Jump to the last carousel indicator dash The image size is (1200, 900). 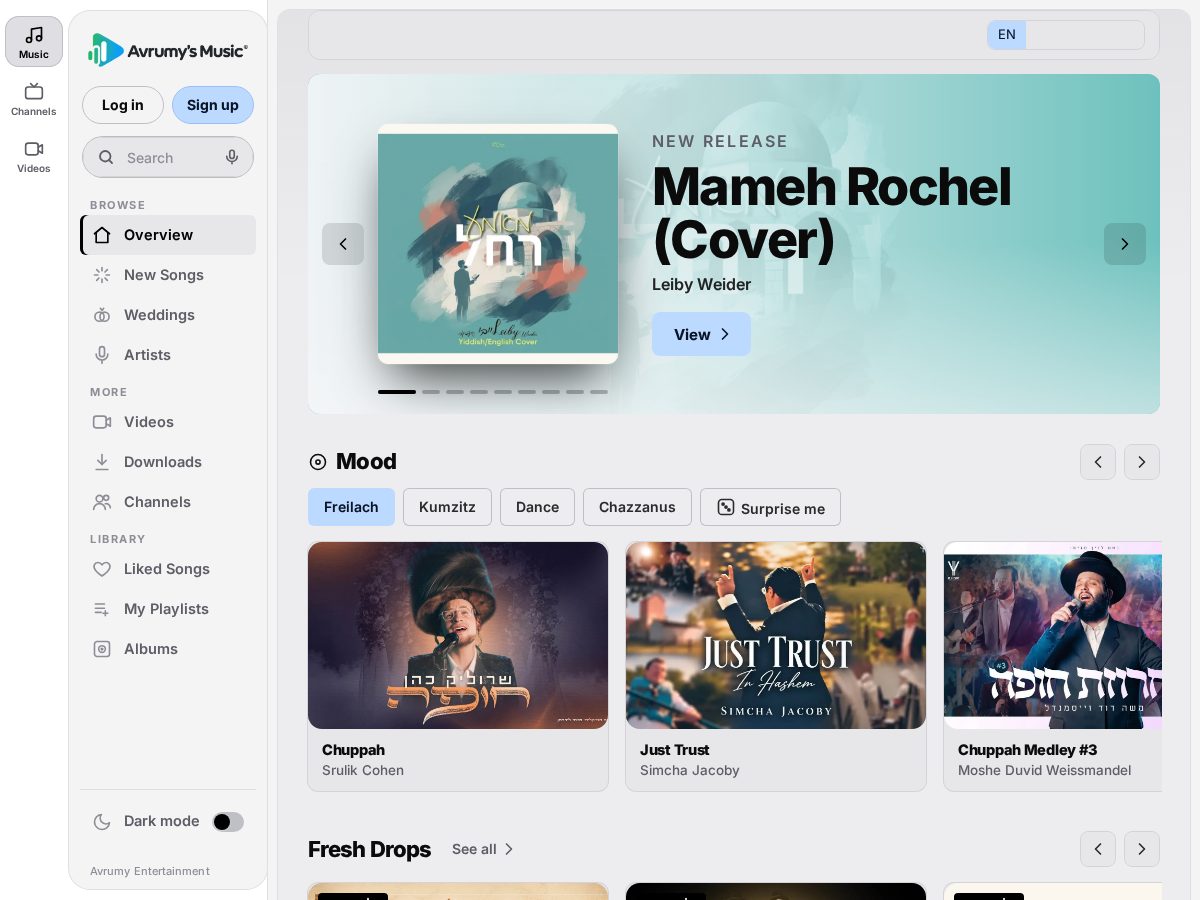tap(599, 392)
